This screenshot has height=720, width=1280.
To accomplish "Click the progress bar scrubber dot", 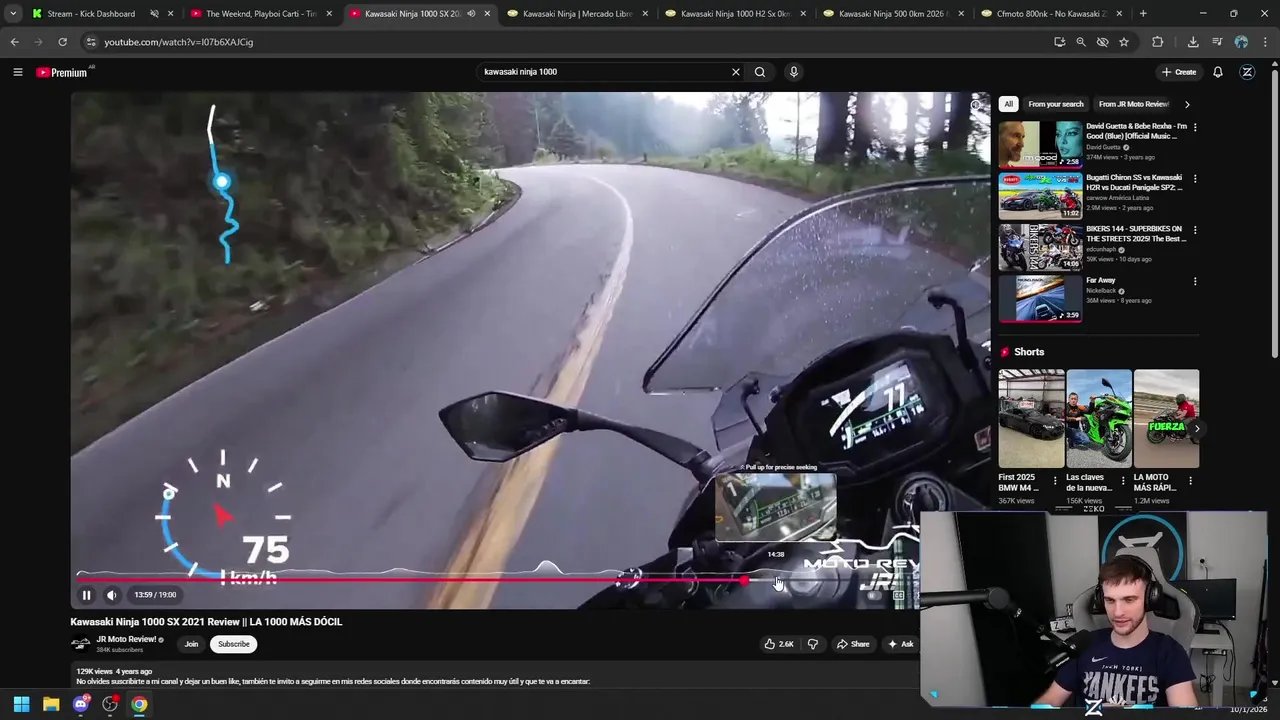I will [x=746, y=580].
